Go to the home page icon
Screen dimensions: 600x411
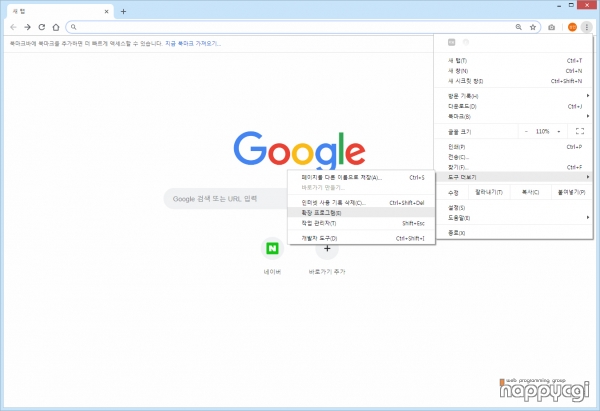click(x=56, y=27)
